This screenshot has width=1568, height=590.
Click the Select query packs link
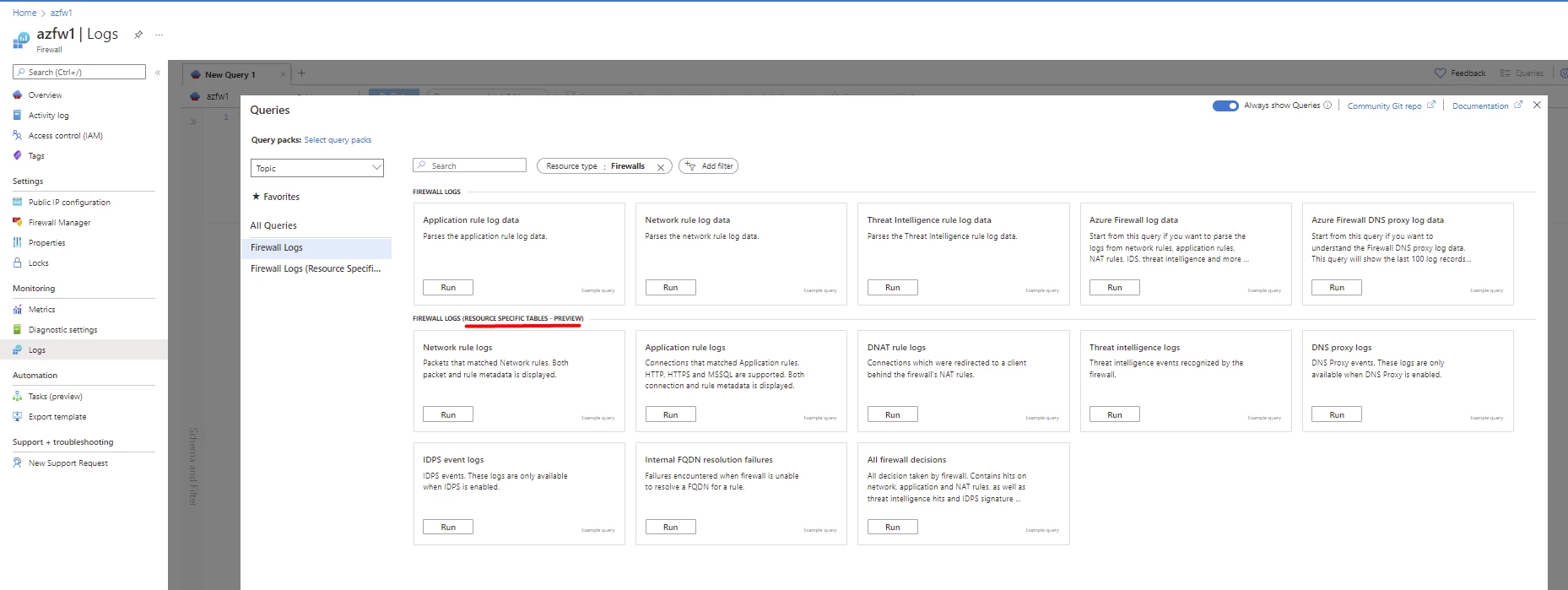[338, 140]
